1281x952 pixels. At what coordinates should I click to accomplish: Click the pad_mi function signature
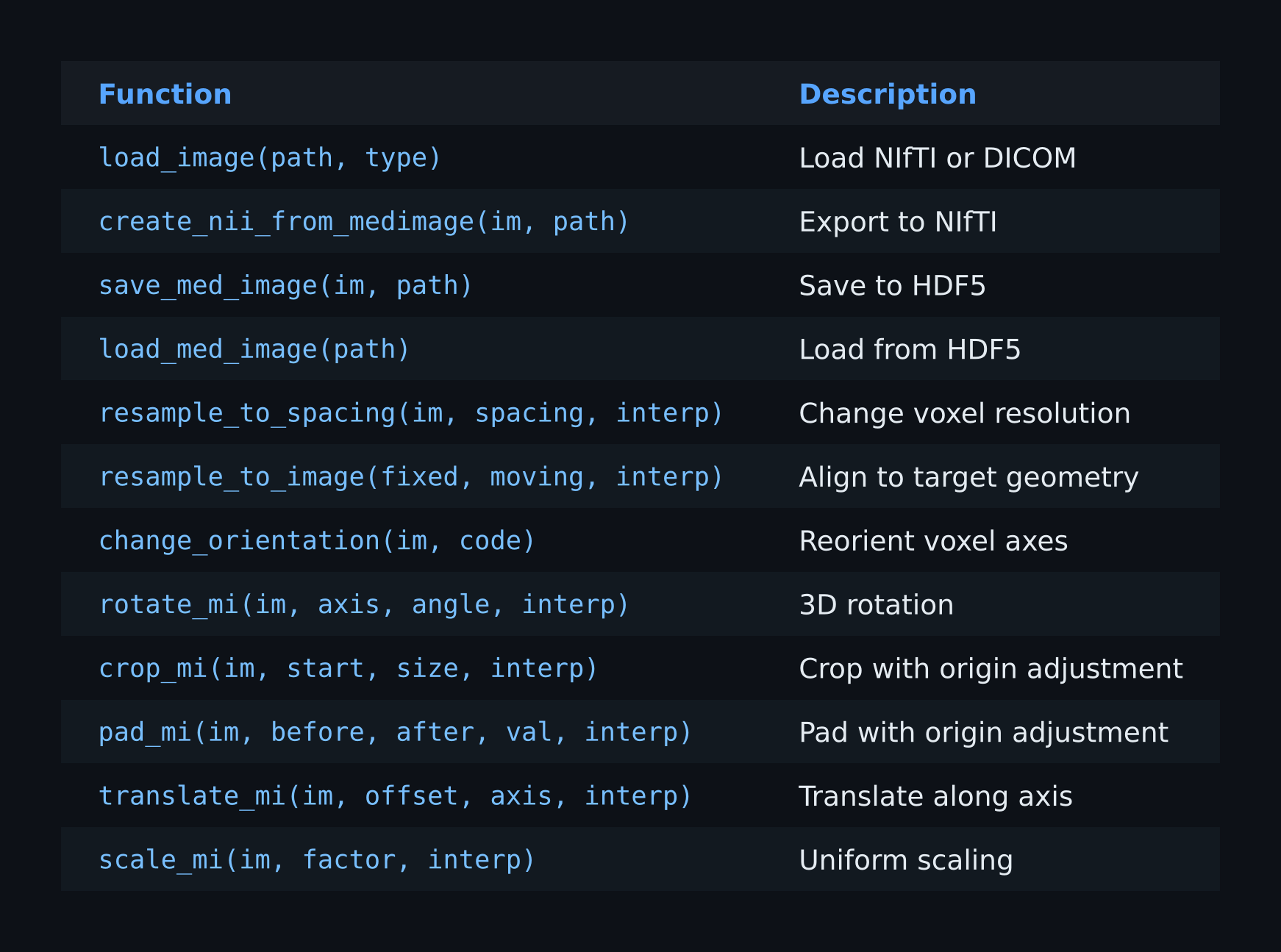pos(395,733)
